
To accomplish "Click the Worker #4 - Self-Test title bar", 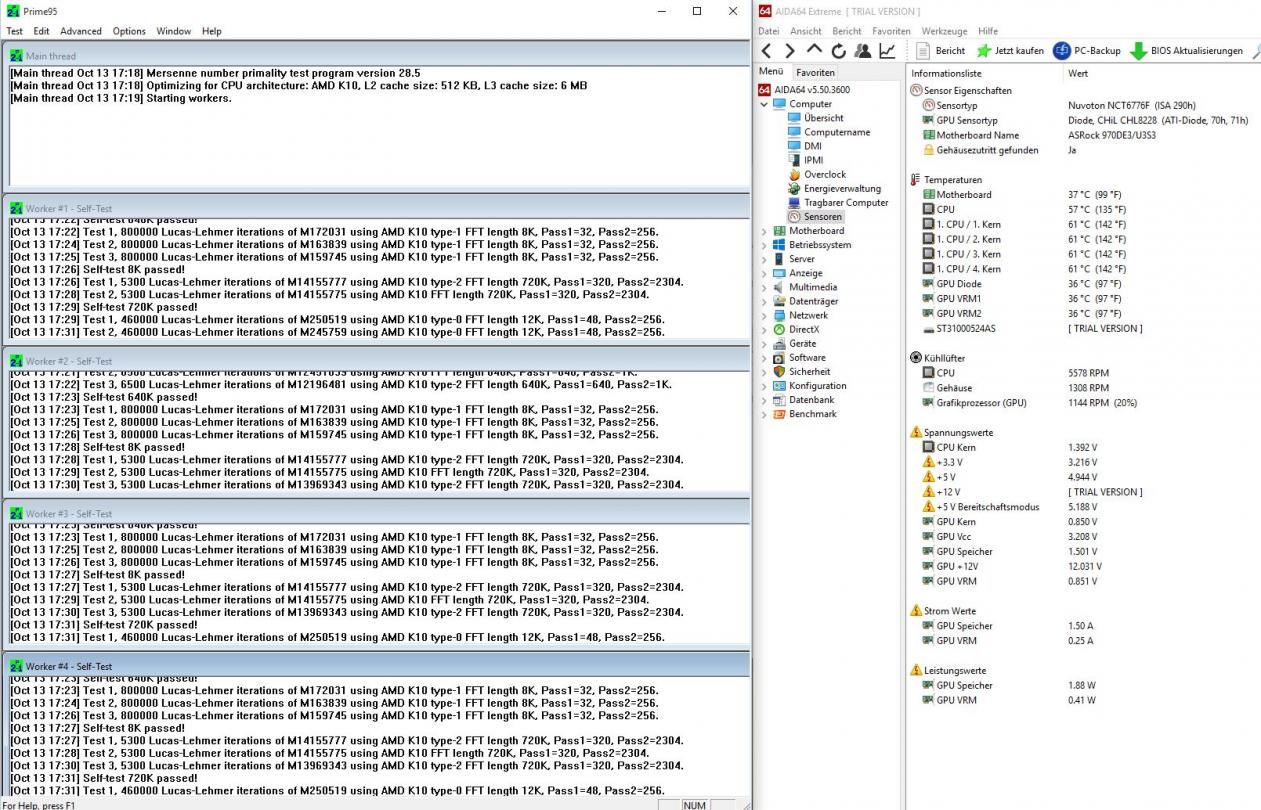I will click(x=378, y=665).
